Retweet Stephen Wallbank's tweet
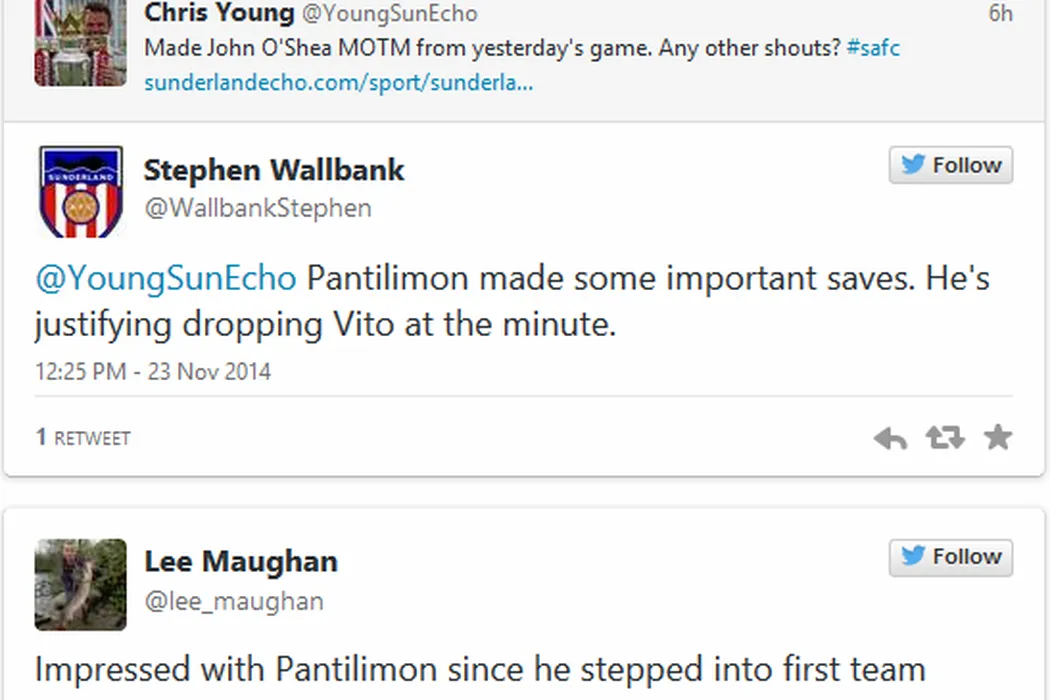Image resolution: width=1050 pixels, height=700 pixels. pos(944,438)
